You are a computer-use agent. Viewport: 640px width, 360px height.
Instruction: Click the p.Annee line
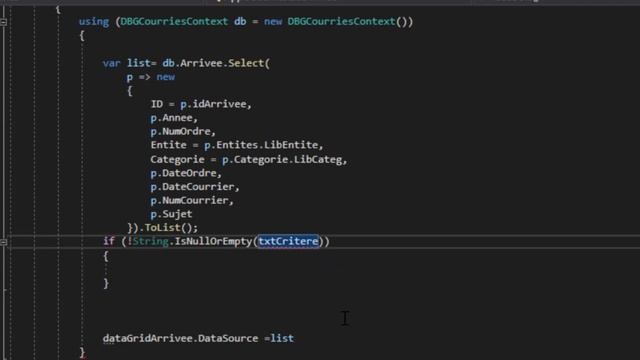pyautogui.click(x=174, y=118)
